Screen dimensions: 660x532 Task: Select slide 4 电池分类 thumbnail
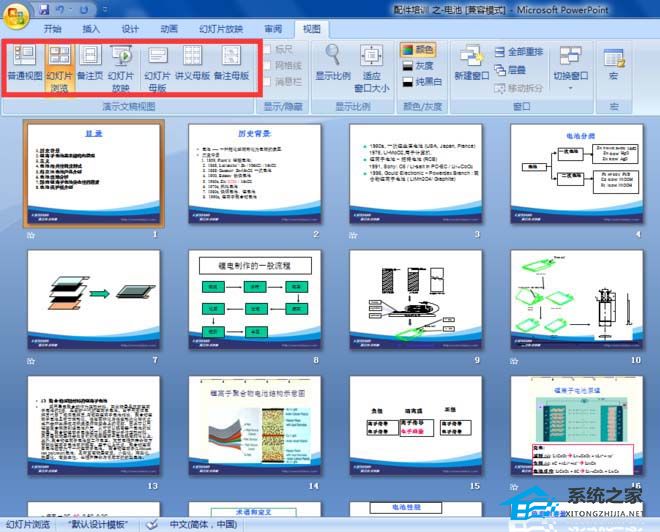pos(577,173)
